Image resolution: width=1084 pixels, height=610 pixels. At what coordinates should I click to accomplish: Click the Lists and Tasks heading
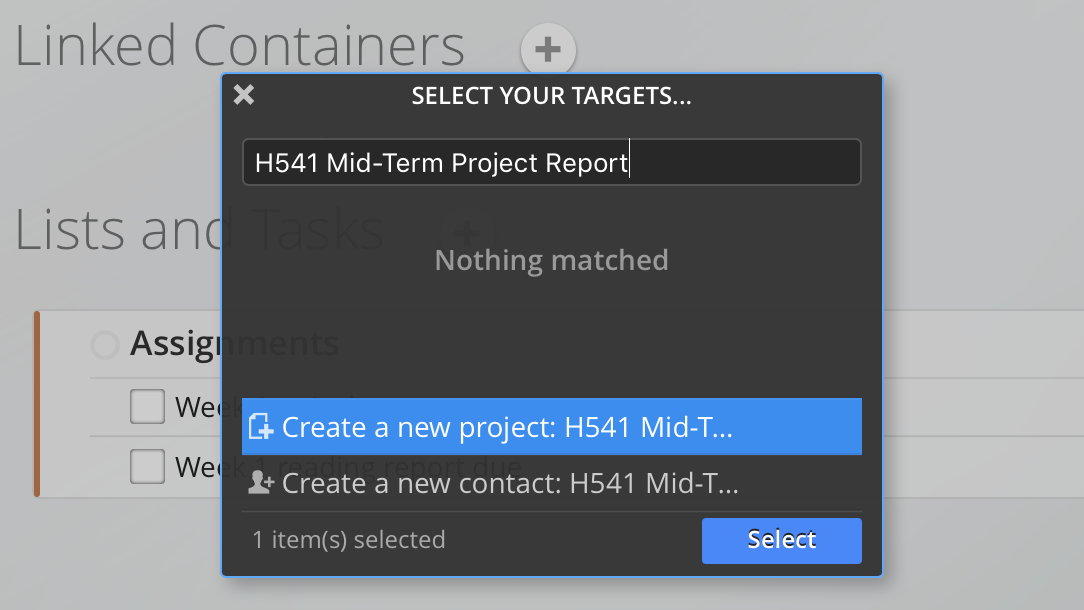coord(199,230)
